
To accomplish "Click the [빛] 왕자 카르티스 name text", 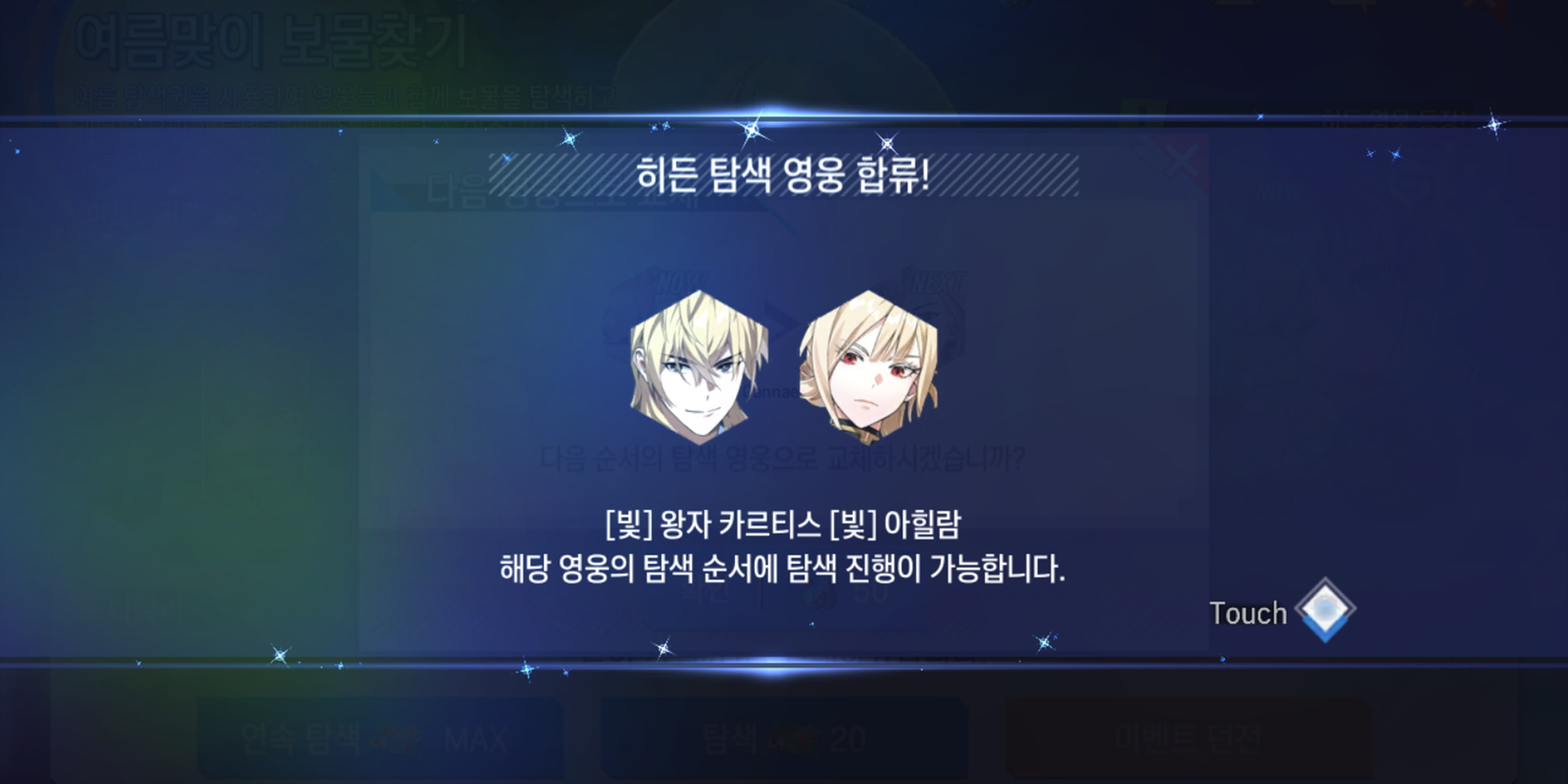I will pyautogui.click(x=713, y=524).
